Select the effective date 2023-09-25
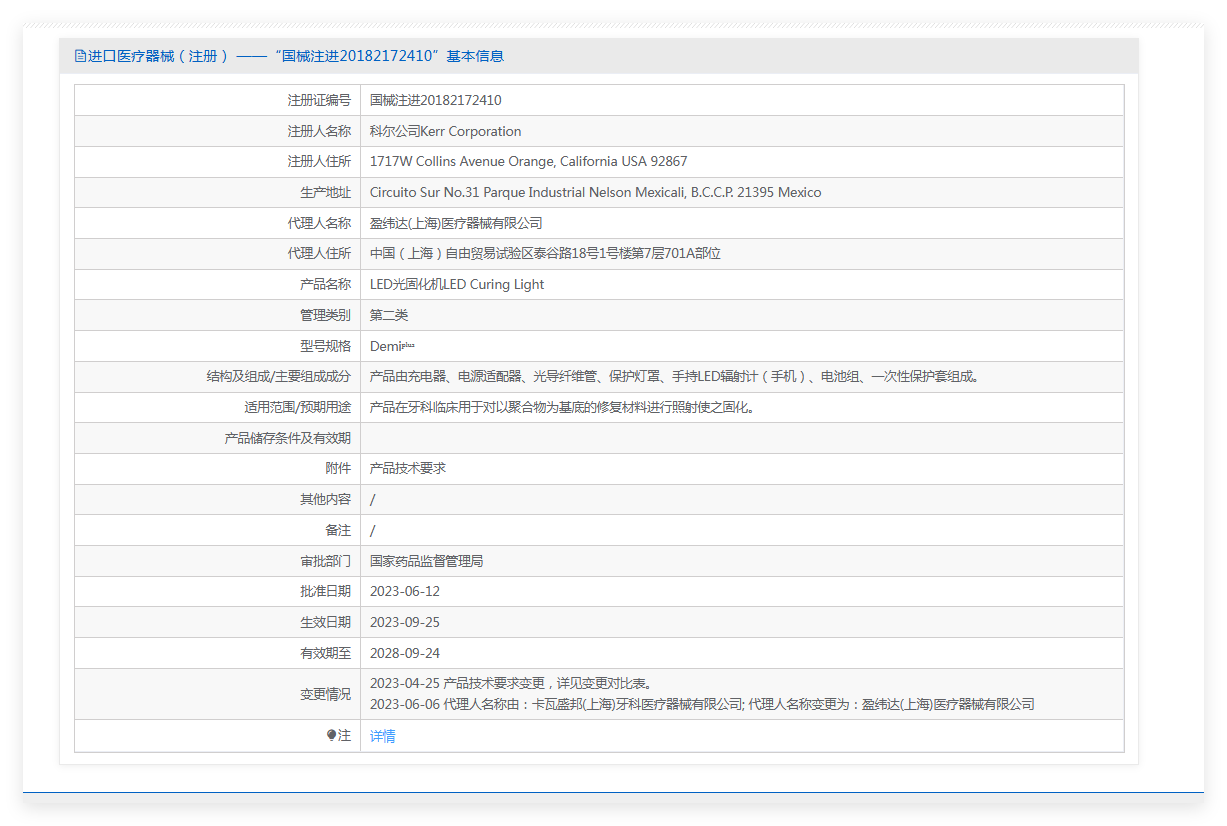 click(x=405, y=622)
